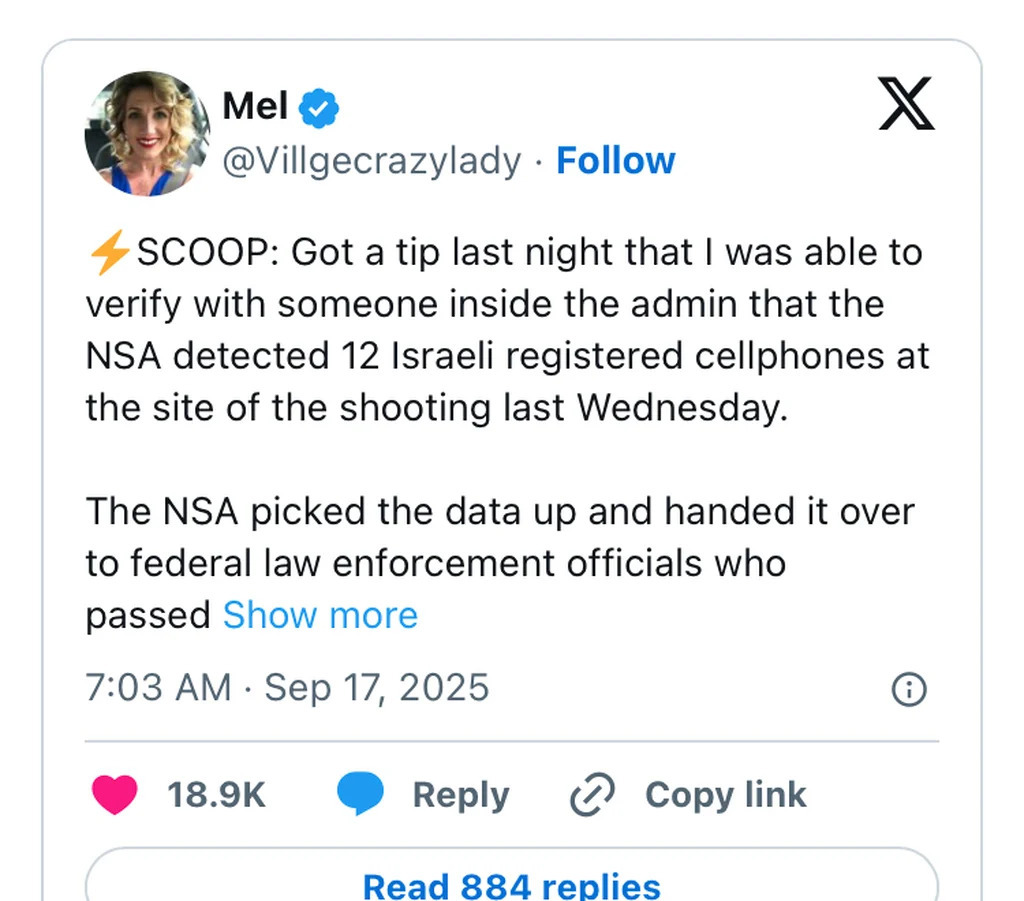Like the post with the heart icon

(114, 795)
